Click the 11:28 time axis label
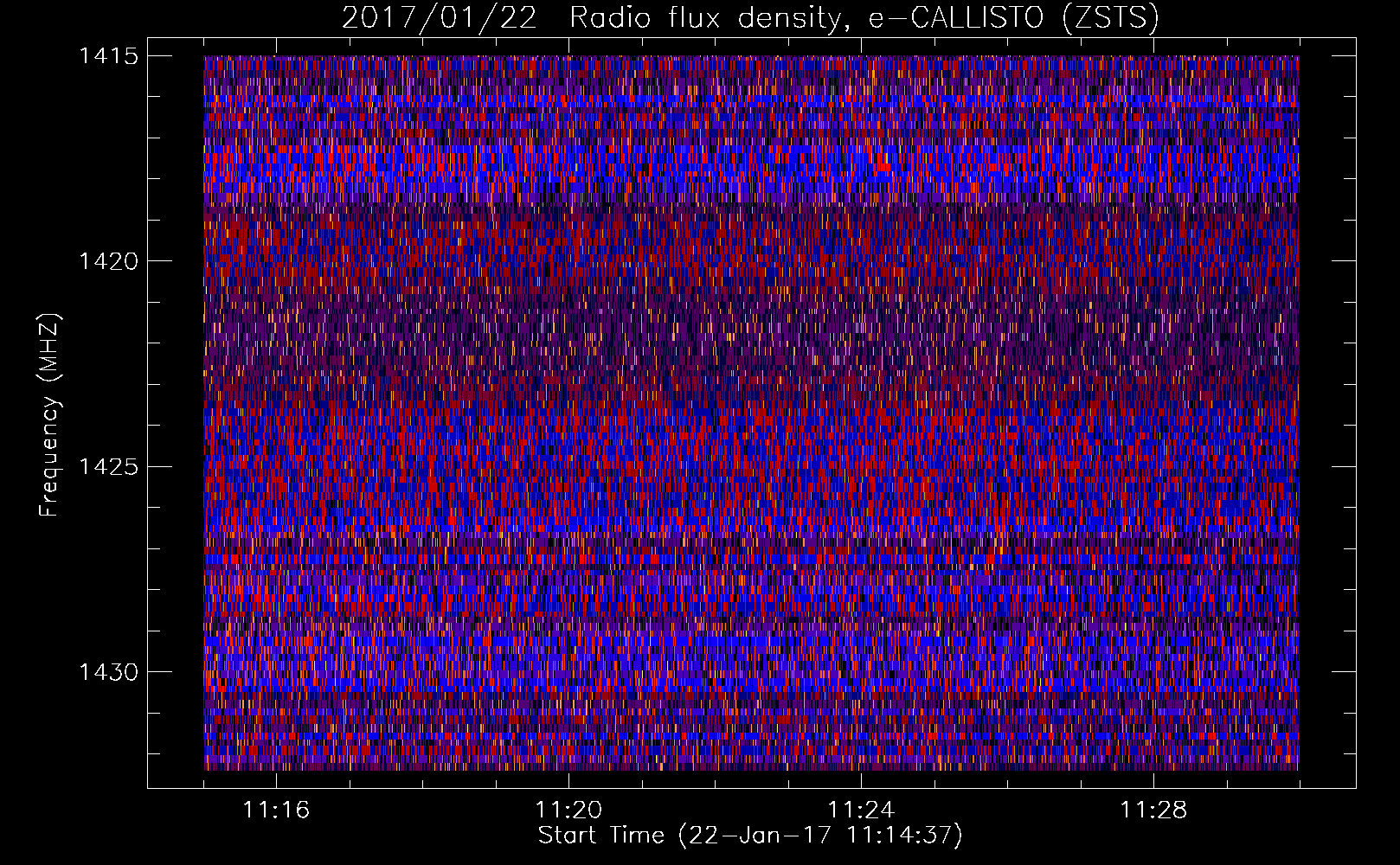 point(1153,811)
